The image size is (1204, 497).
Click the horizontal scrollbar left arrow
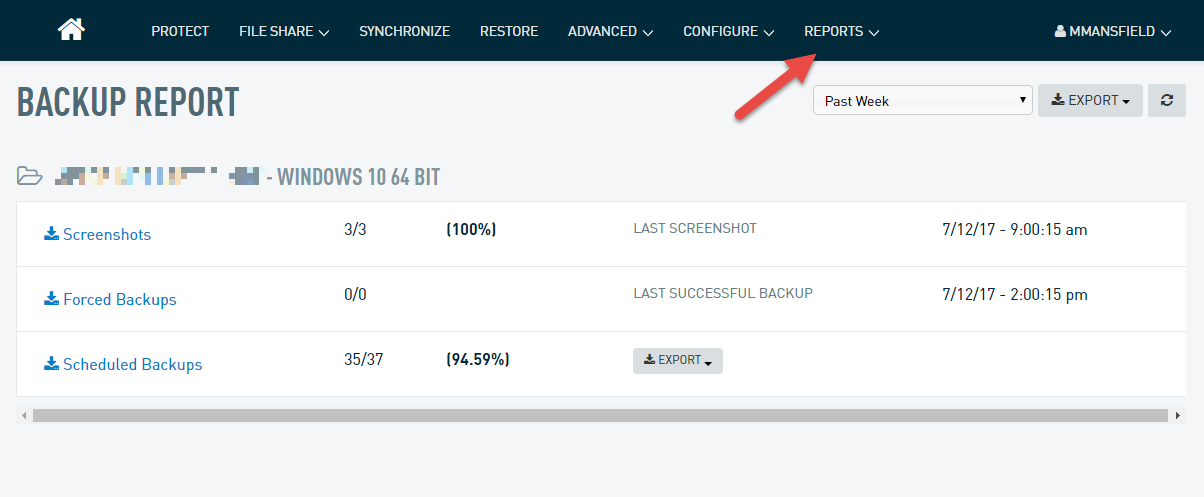point(23,415)
